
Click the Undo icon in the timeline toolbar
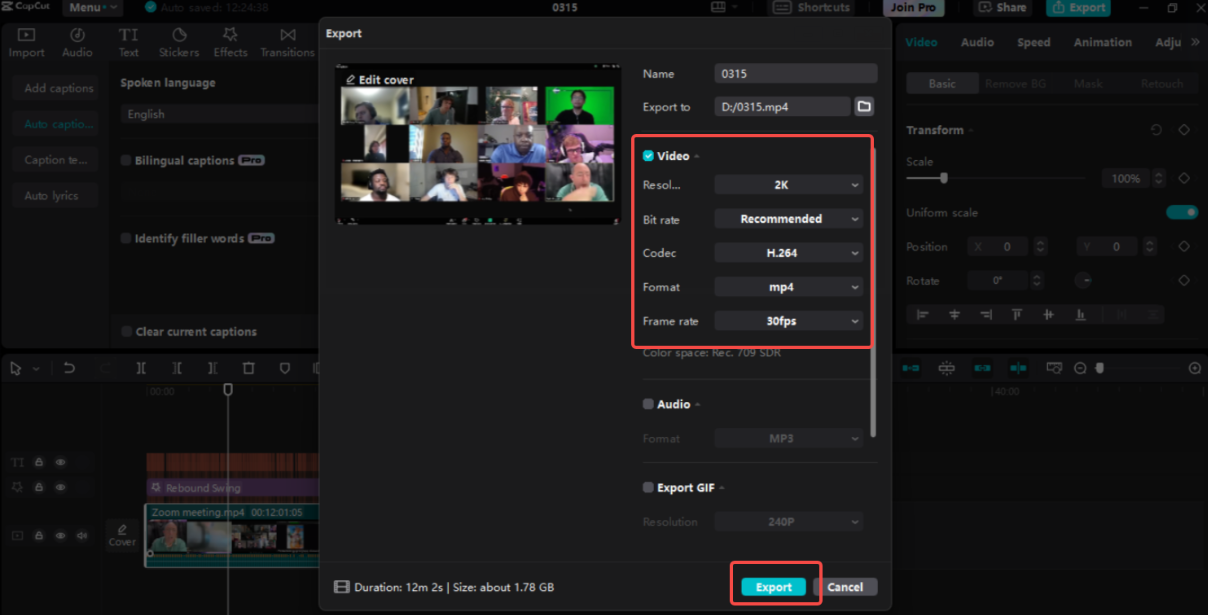[x=69, y=368]
